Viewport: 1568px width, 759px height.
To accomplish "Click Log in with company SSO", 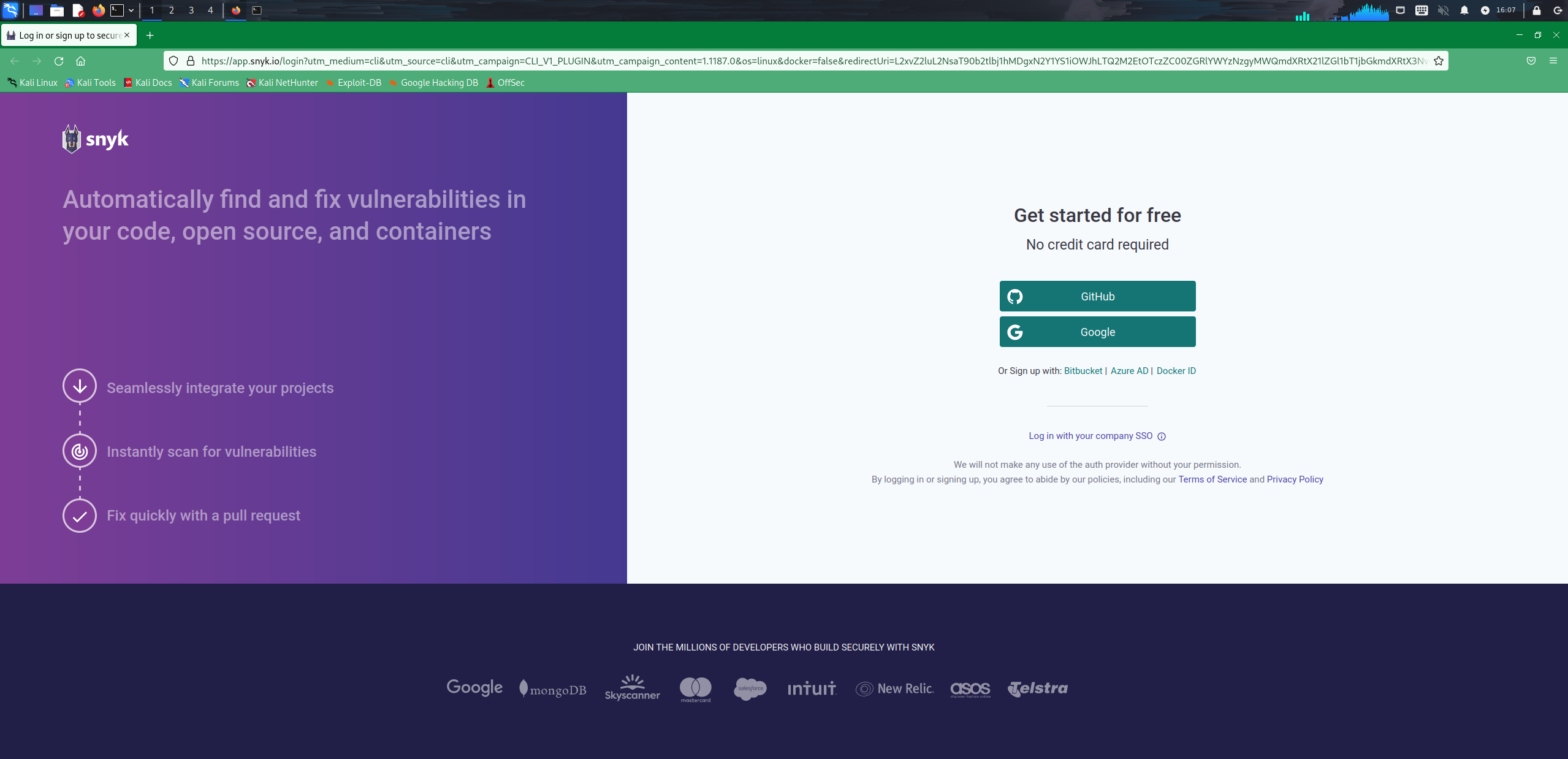I will 1090,436.
